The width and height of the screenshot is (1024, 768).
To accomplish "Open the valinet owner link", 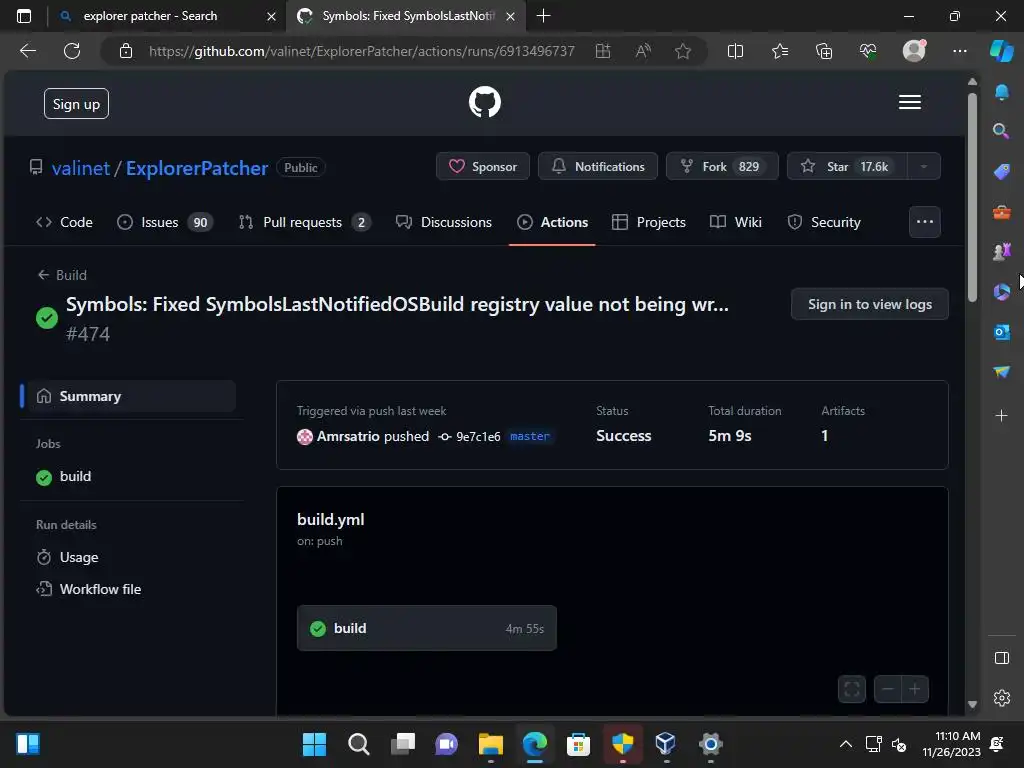I will pos(81,168).
